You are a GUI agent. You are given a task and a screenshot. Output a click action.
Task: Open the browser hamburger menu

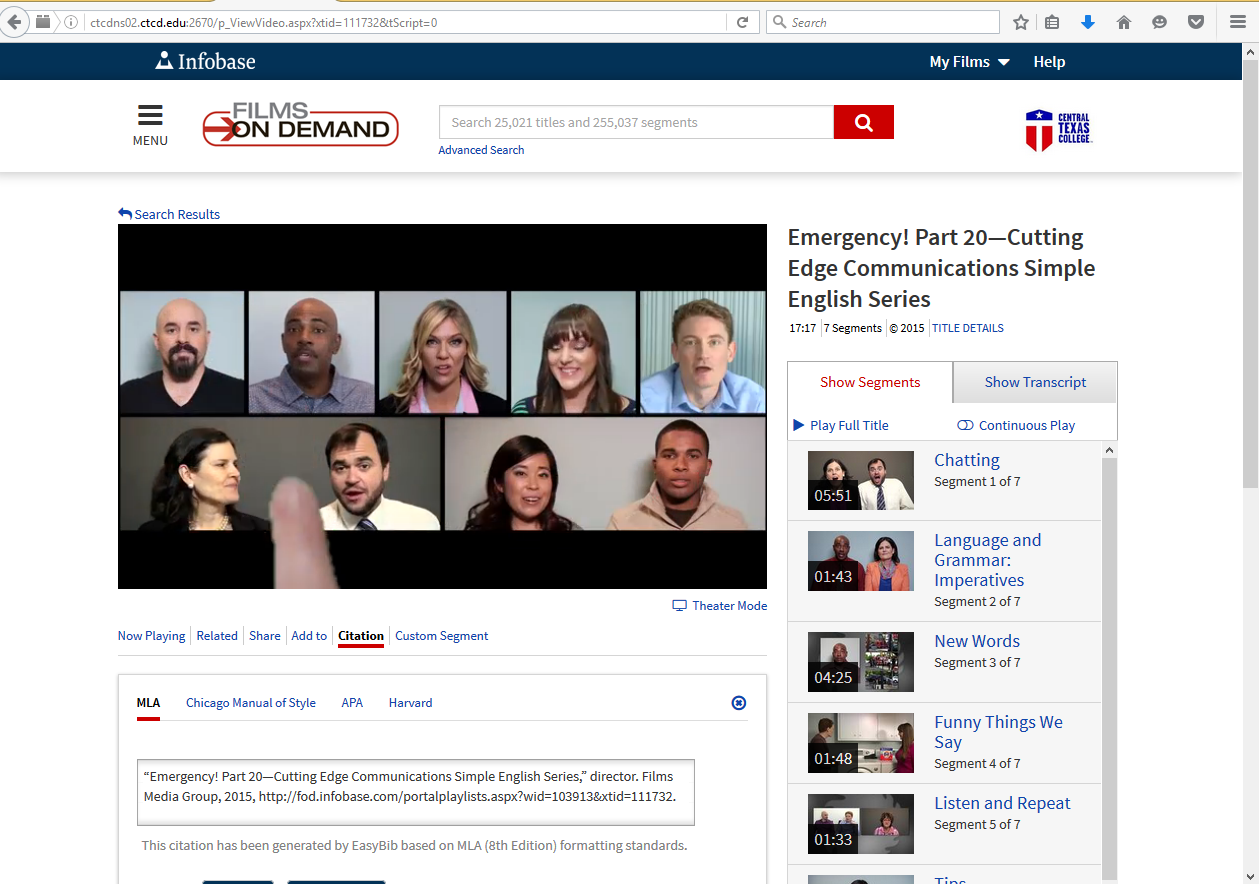[x=1238, y=22]
